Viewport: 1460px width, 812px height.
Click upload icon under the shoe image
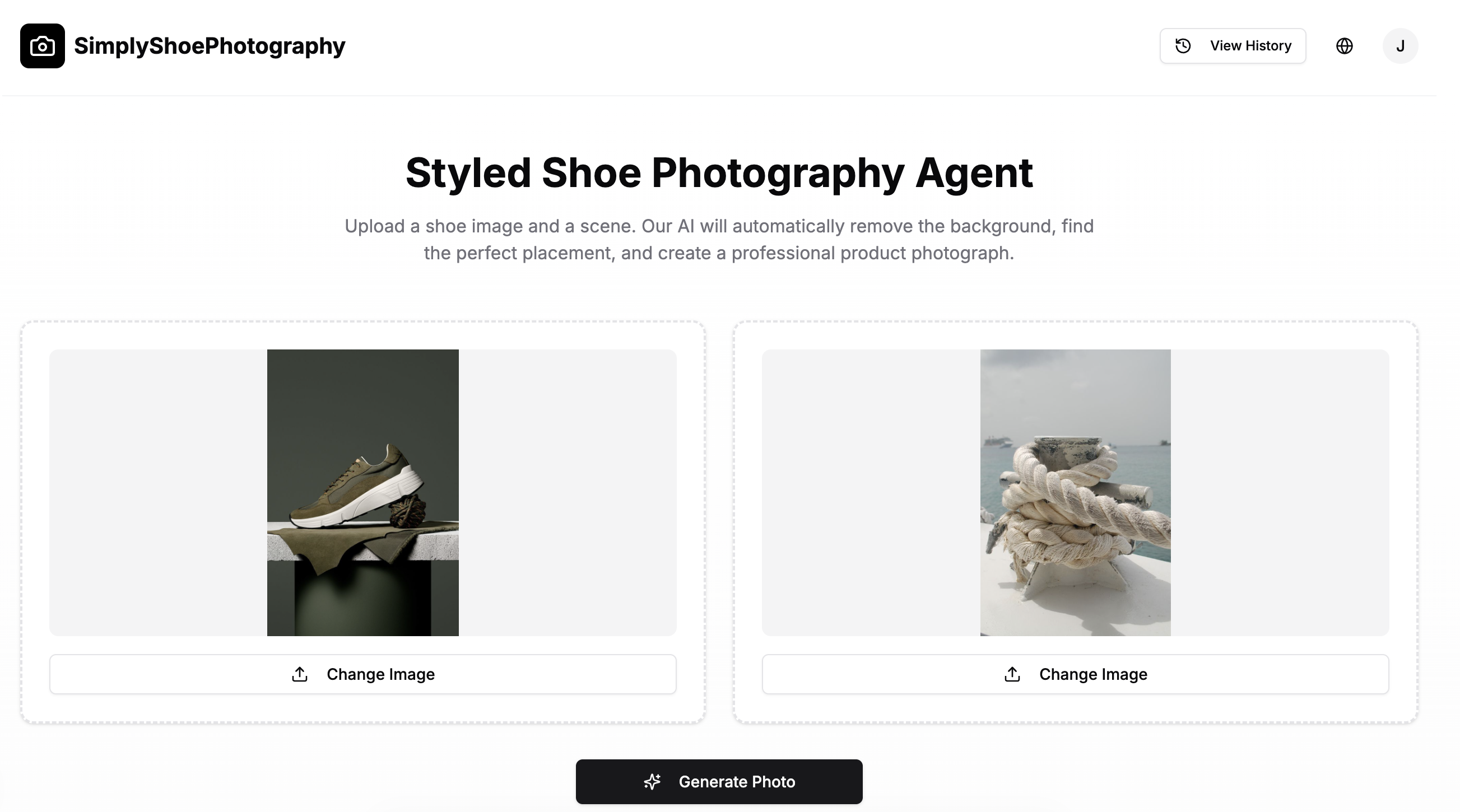[300, 674]
